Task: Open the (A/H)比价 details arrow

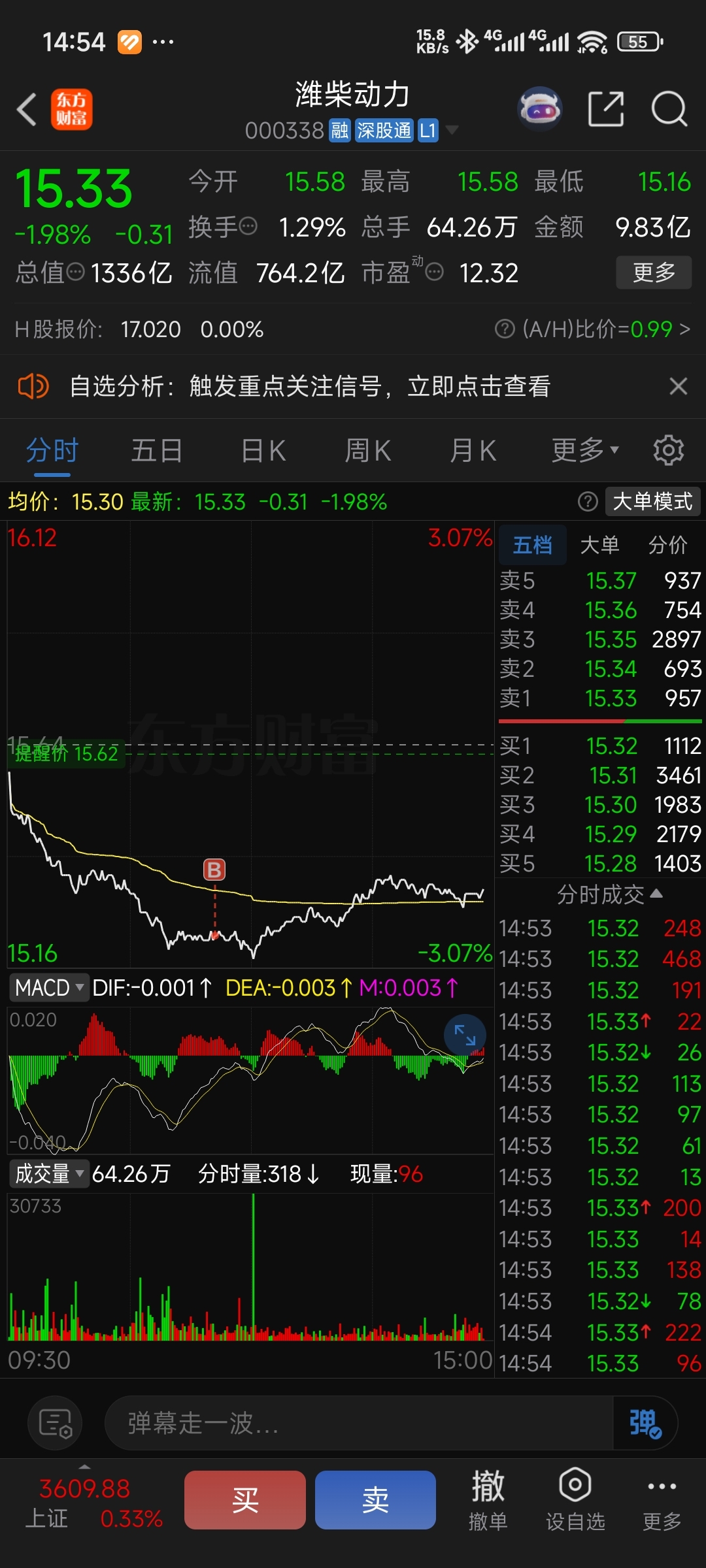Action: click(684, 329)
